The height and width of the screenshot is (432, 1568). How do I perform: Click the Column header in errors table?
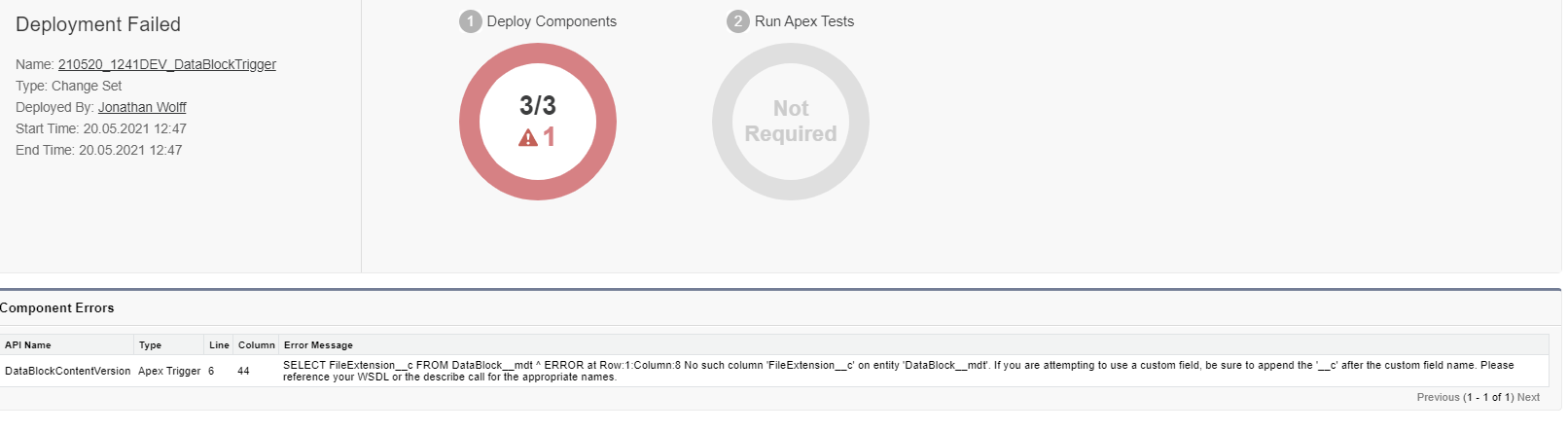tap(257, 345)
